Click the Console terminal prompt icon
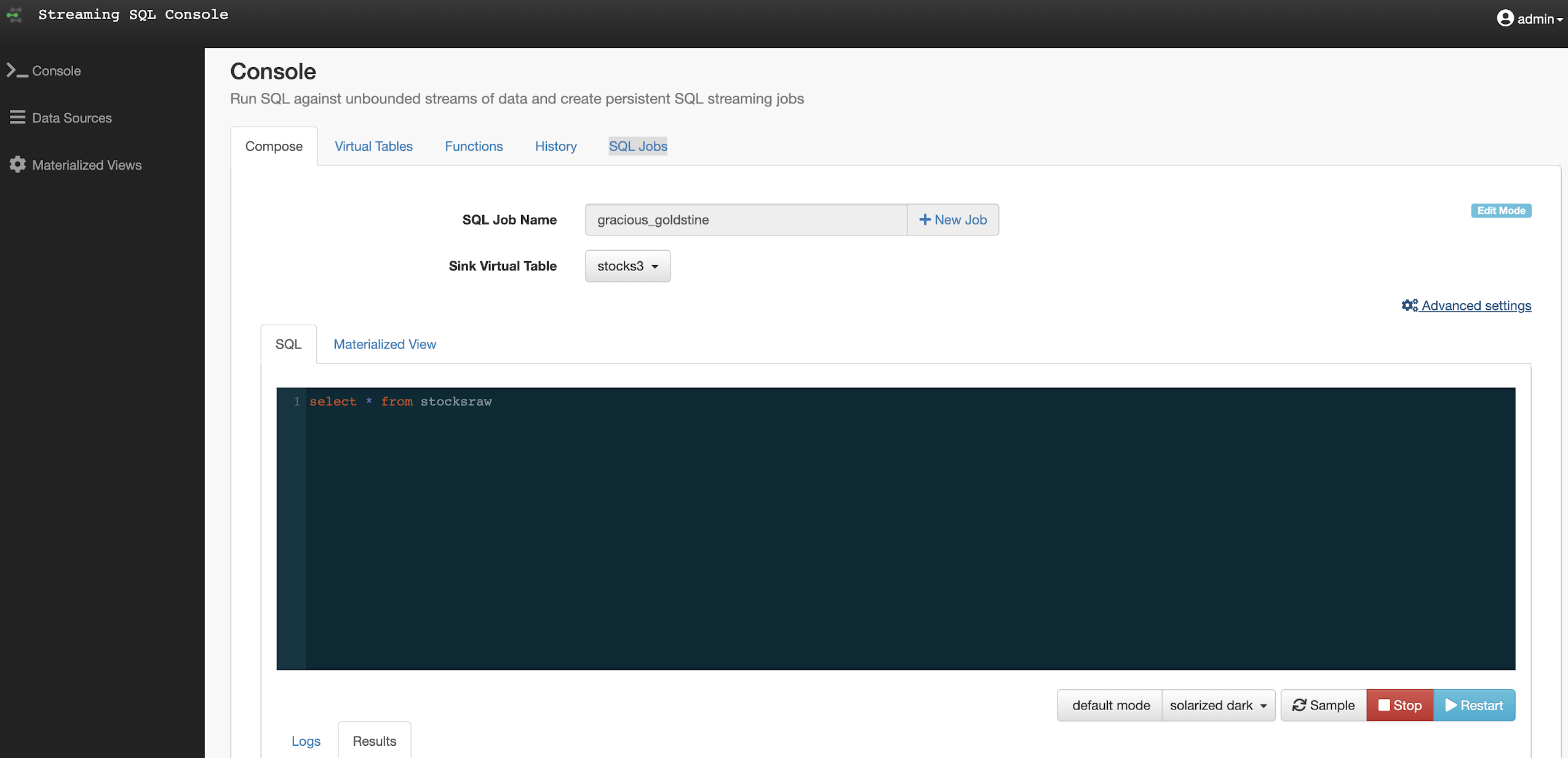1568x758 pixels. pyautogui.click(x=17, y=71)
